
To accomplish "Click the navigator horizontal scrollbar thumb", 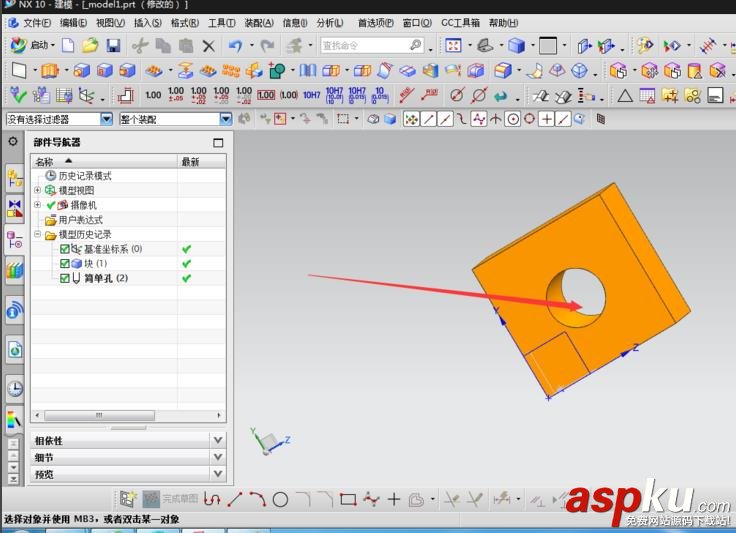I will tap(99, 416).
